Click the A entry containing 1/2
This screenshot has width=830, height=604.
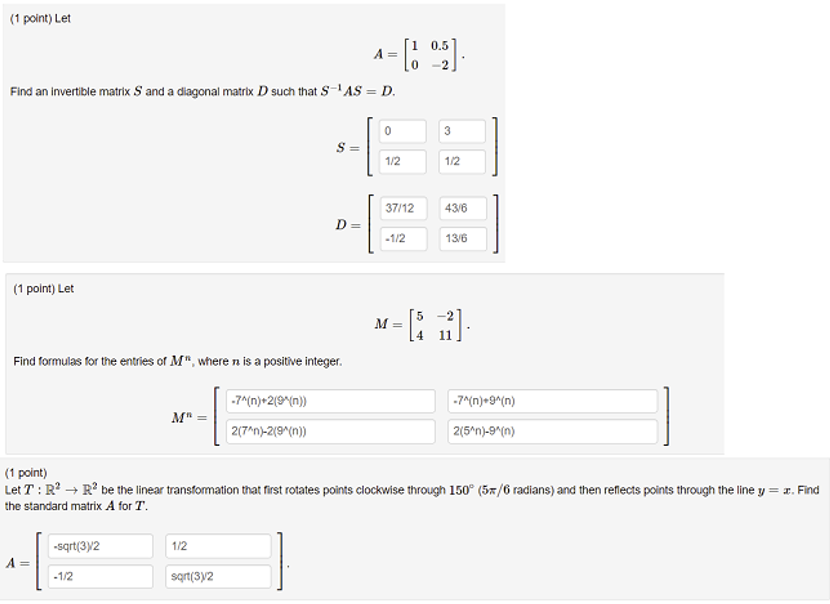tap(216, 546)
